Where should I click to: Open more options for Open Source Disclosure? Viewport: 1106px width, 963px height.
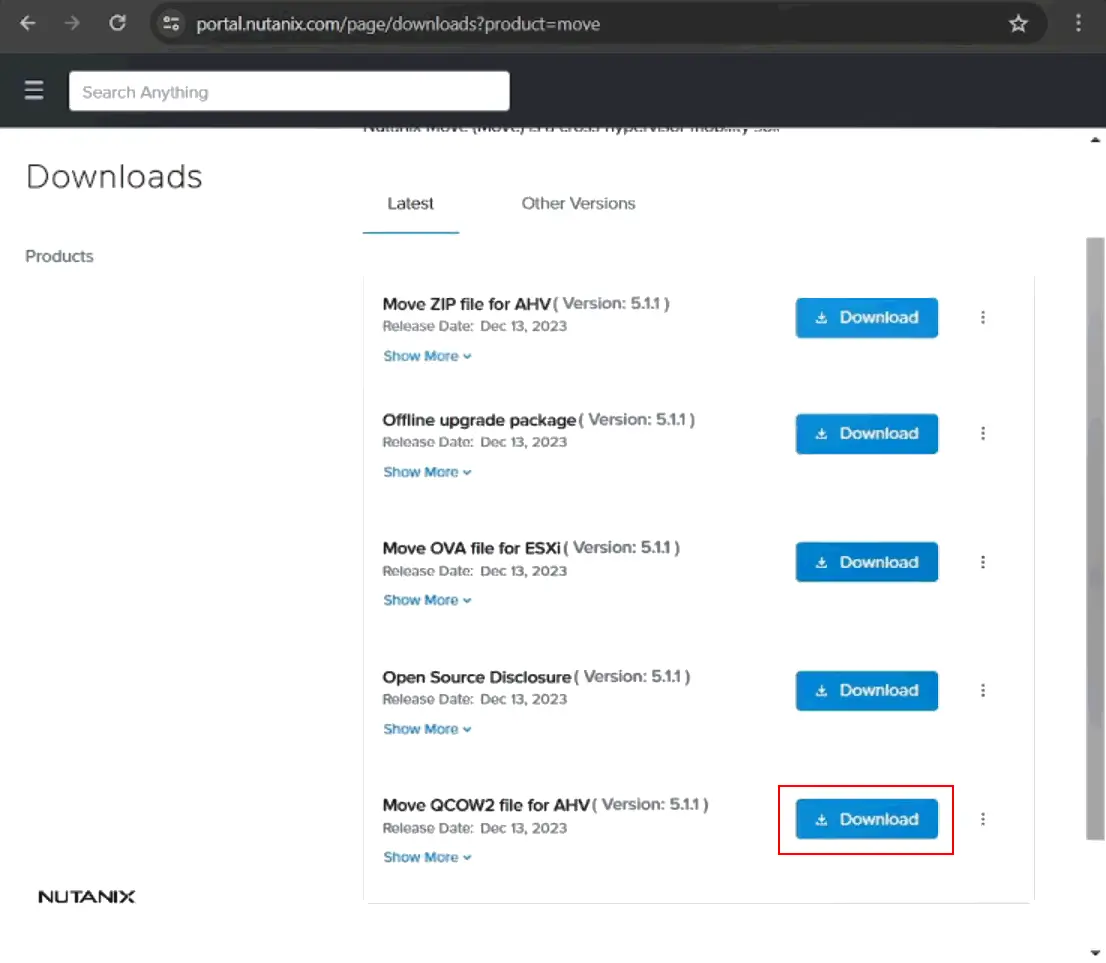(983, 690)
